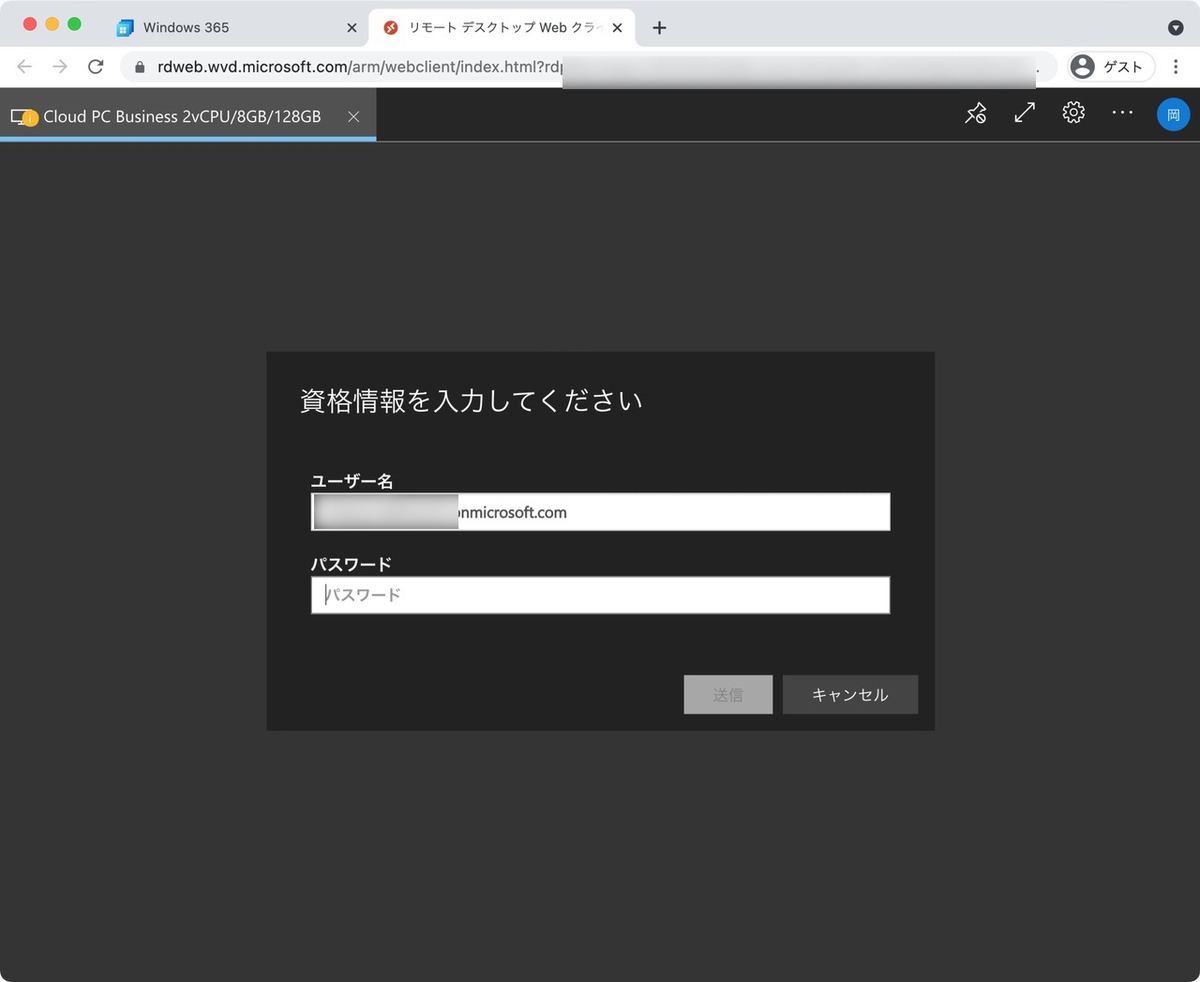This screenshot has height=982, width=1200.
Task: Switch to the リモート デスクトップ Web browser tab
Action: tap(502, 28)
